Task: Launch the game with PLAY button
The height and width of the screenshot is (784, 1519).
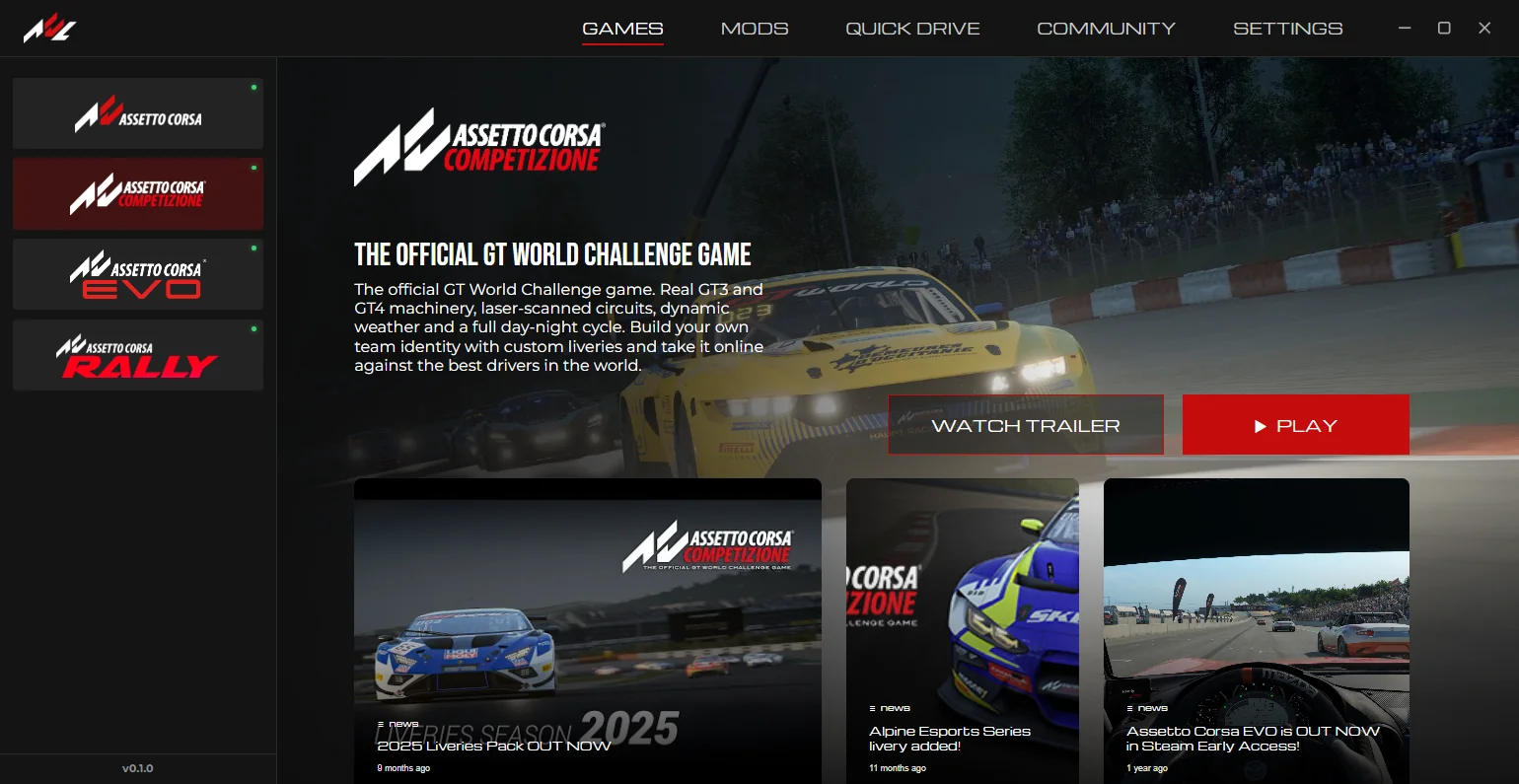Action: 1296,425
